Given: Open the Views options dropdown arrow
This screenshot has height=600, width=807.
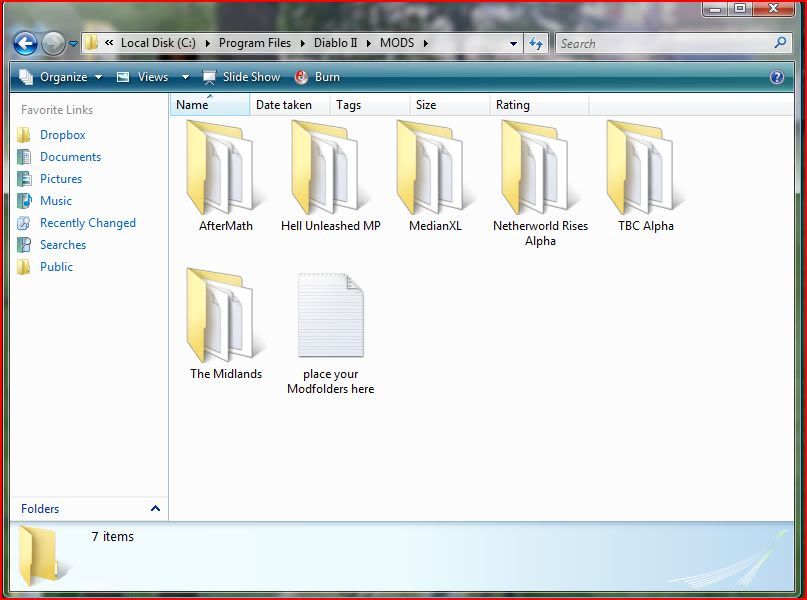Looking at the screenshot, I should click(x=185, y=77).
